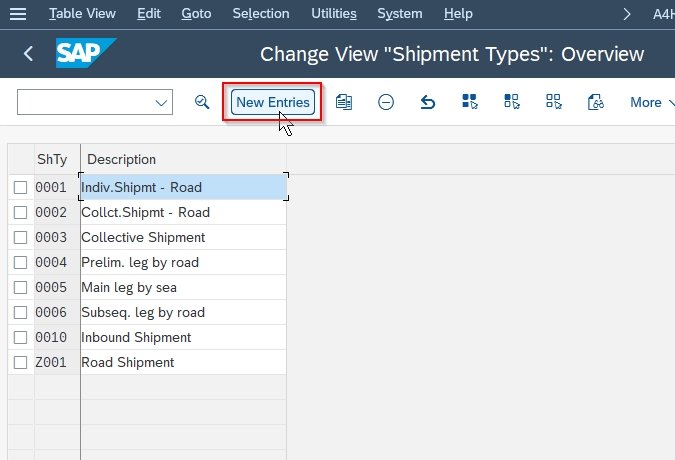Select the 'Prelim. leg by road' cell

pos(183,262)
